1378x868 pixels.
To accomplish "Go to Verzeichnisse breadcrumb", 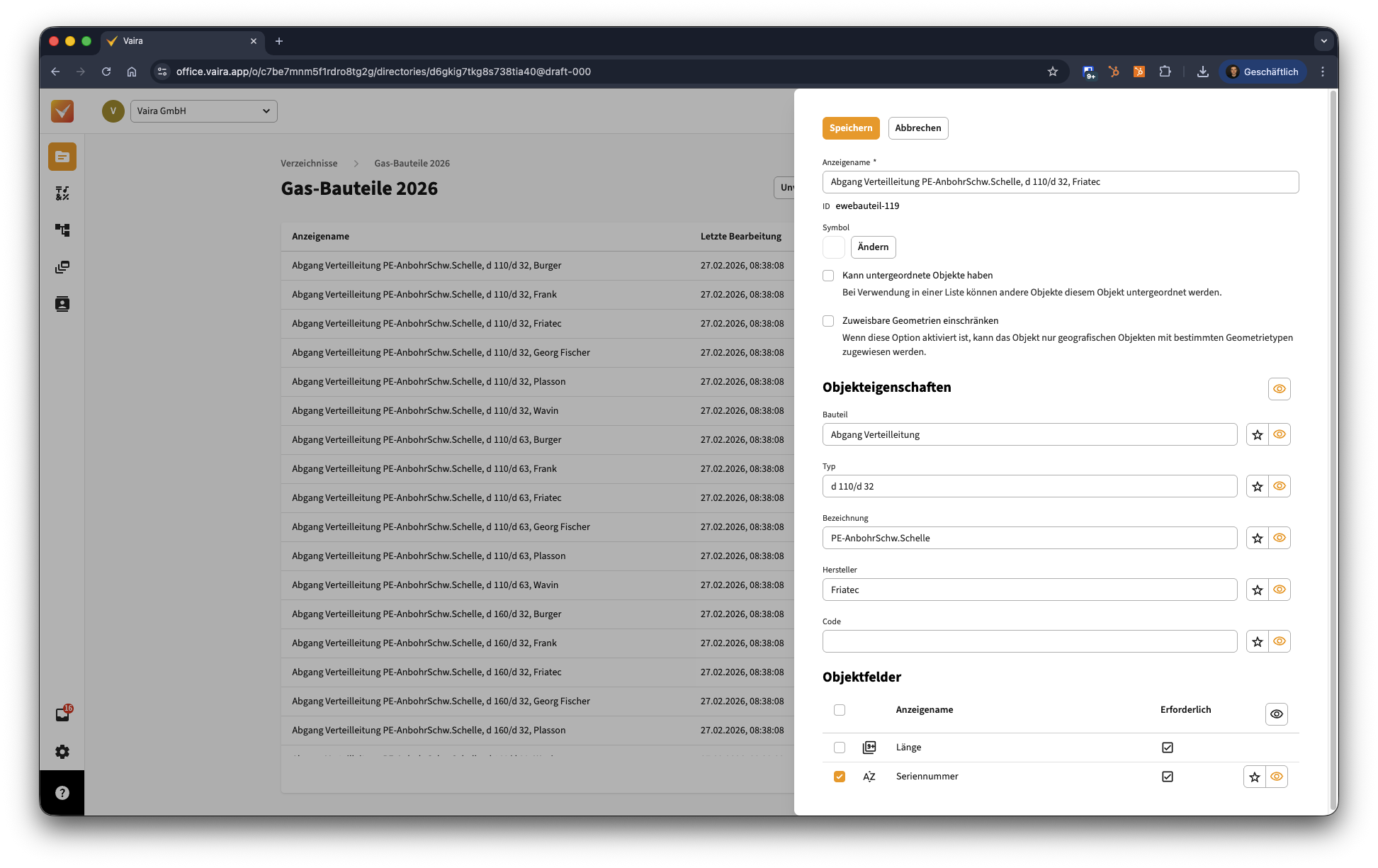I will pos(309,163).
